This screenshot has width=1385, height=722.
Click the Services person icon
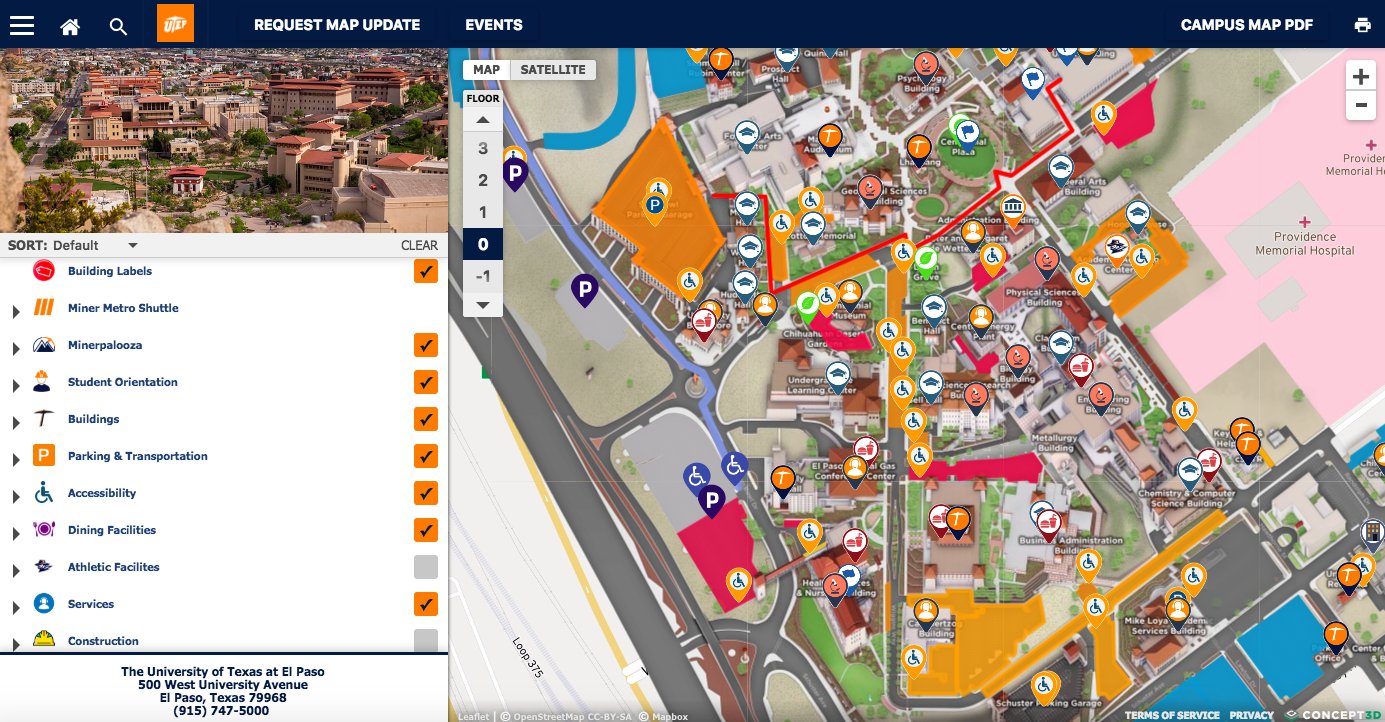[x=43, y=604]
